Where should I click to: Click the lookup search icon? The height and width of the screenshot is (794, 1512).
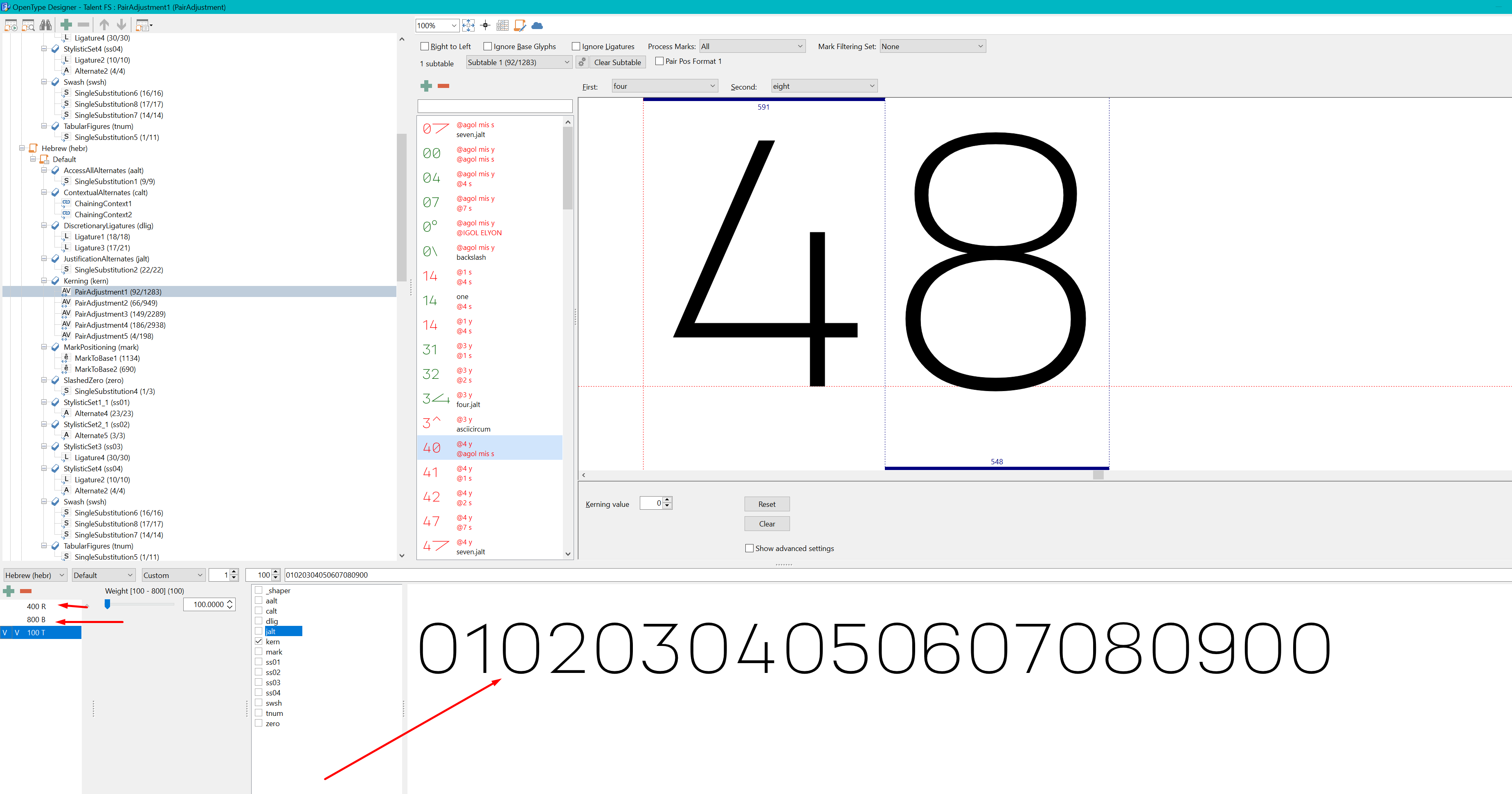[28, 25]
